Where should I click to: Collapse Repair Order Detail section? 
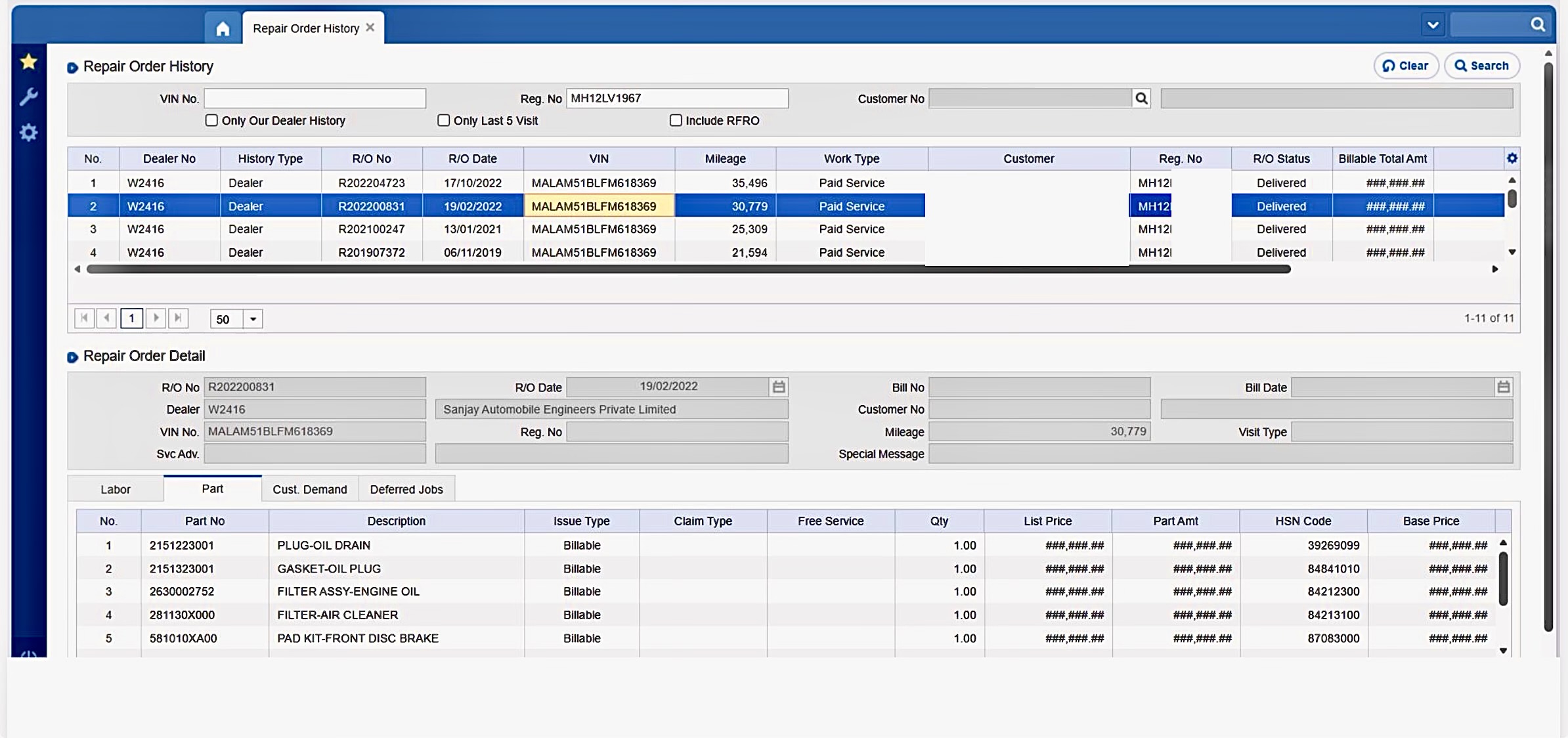pos(73,357)
